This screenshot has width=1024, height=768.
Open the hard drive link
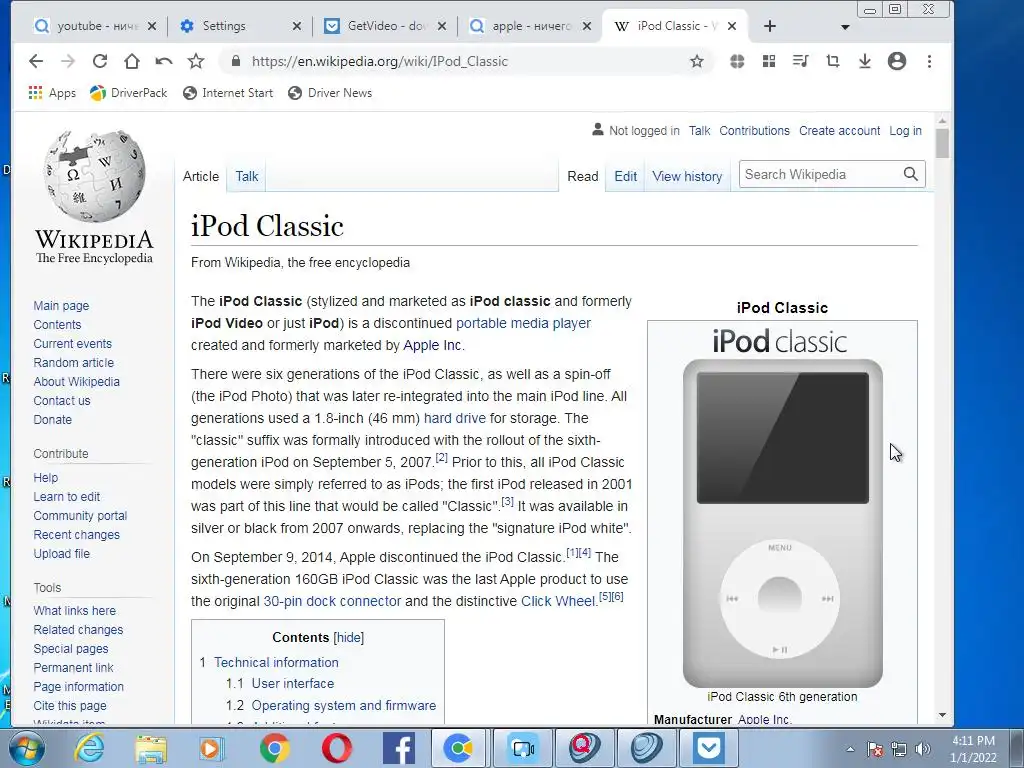455,418
